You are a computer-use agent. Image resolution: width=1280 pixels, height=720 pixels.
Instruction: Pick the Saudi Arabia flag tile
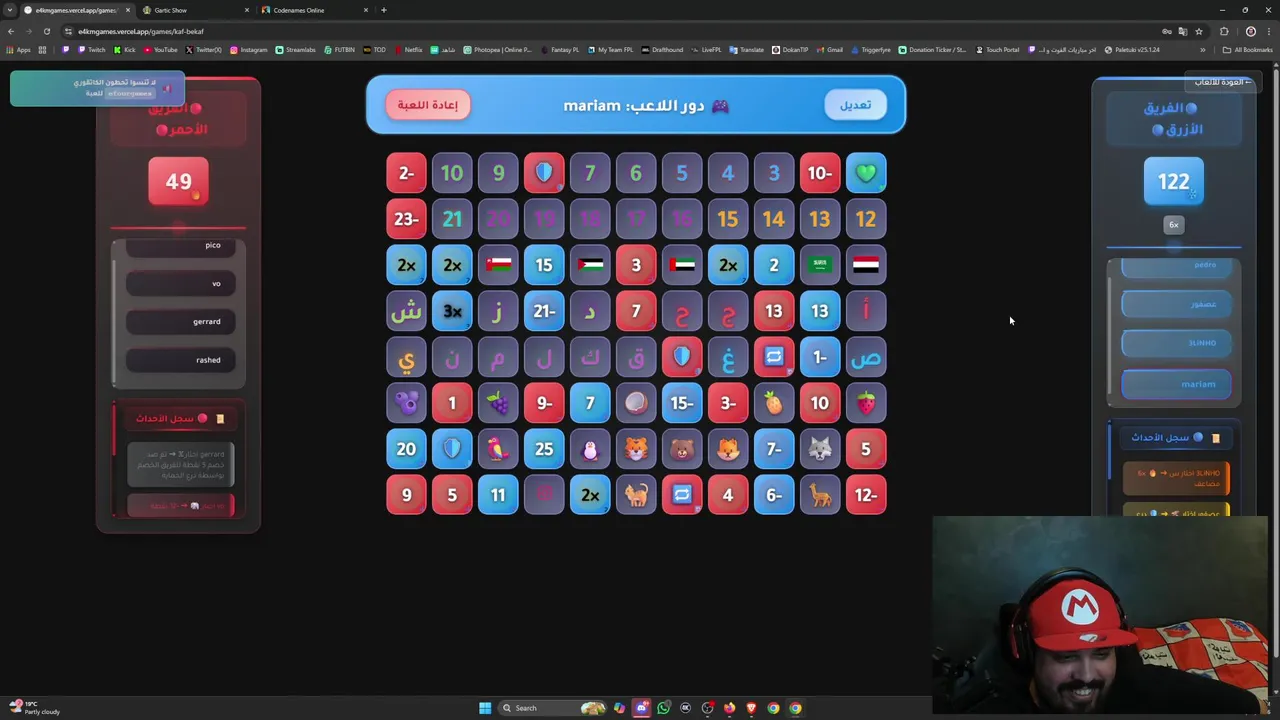[x=820, y=265]
